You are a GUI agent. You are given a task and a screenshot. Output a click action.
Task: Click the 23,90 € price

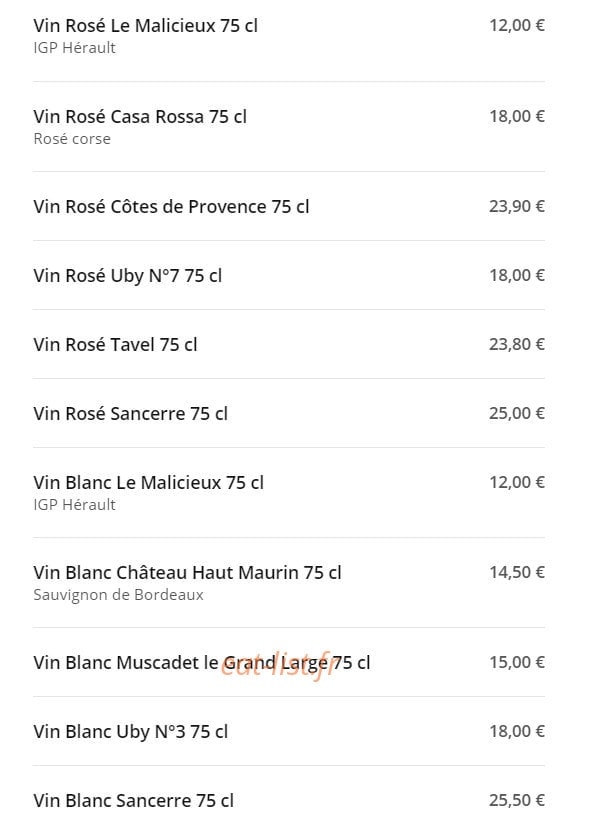coord(517,206)
